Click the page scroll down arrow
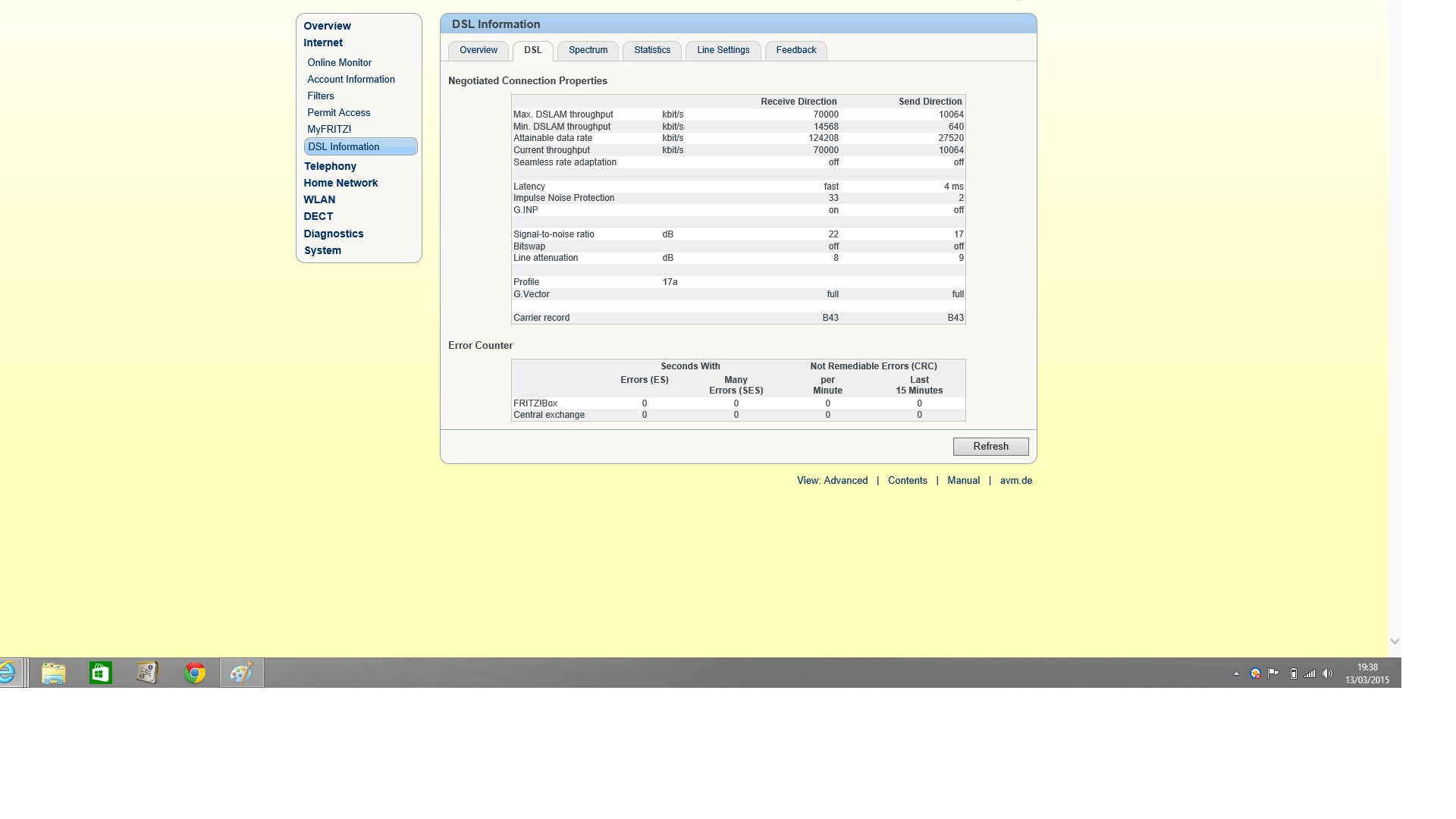The width and height of the screenshot is (1456, 819). (x=1395, y=642)
